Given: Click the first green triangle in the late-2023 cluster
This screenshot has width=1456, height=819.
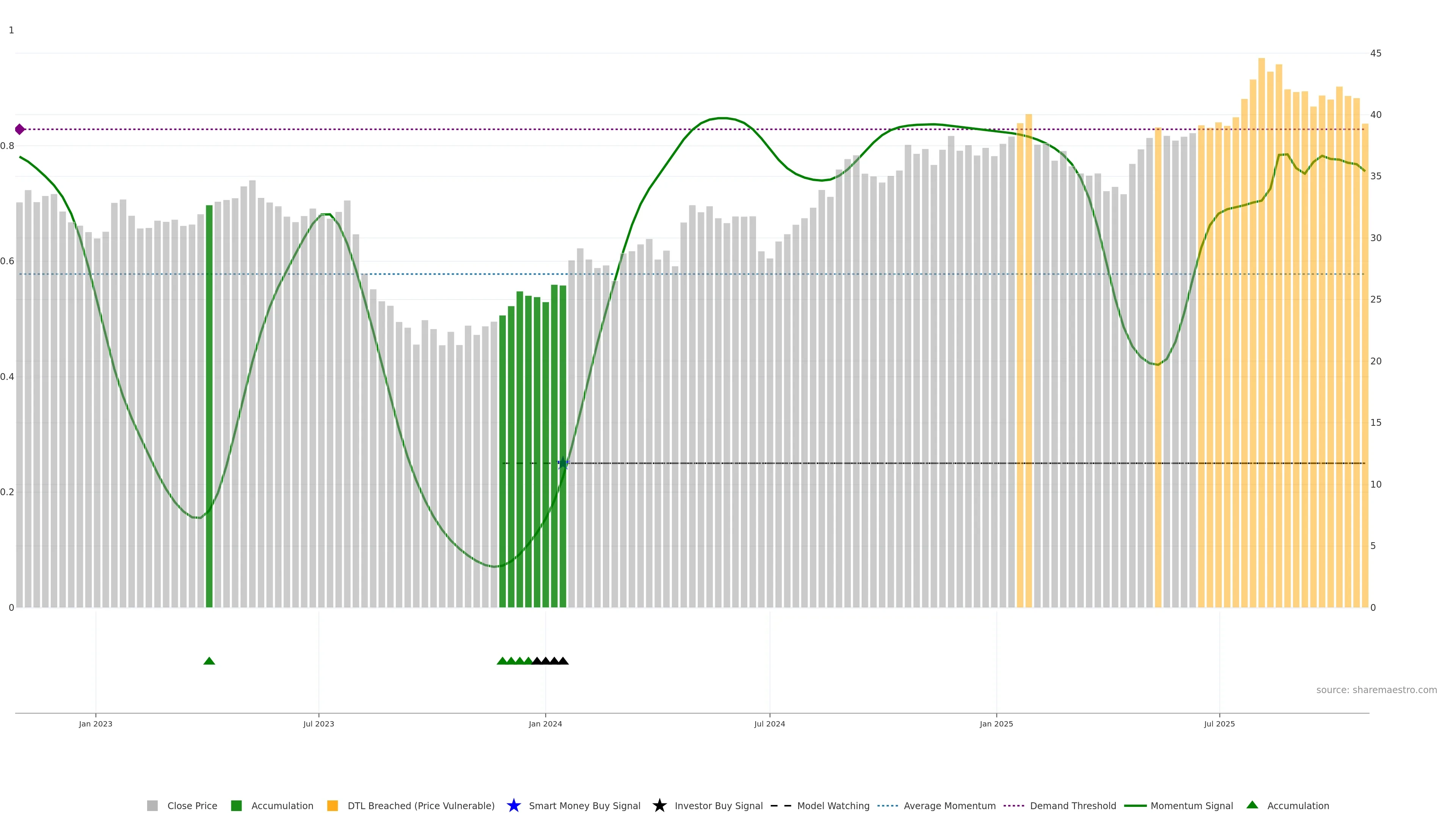Looking at the screenshot, I should 502,661.
